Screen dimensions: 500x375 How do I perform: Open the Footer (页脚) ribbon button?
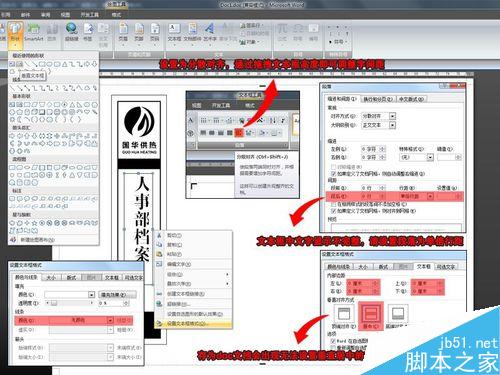click(x=139, y=33)
